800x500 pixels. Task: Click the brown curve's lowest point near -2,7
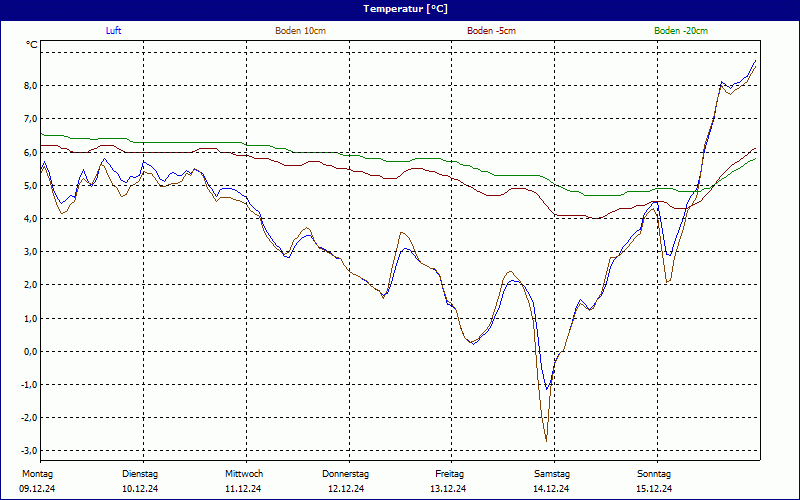tap(546, 441)
